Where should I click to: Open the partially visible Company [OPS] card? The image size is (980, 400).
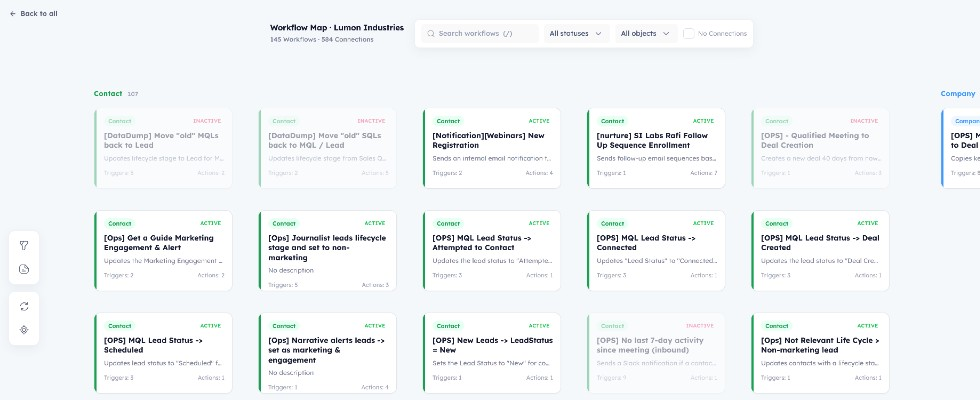961,148
